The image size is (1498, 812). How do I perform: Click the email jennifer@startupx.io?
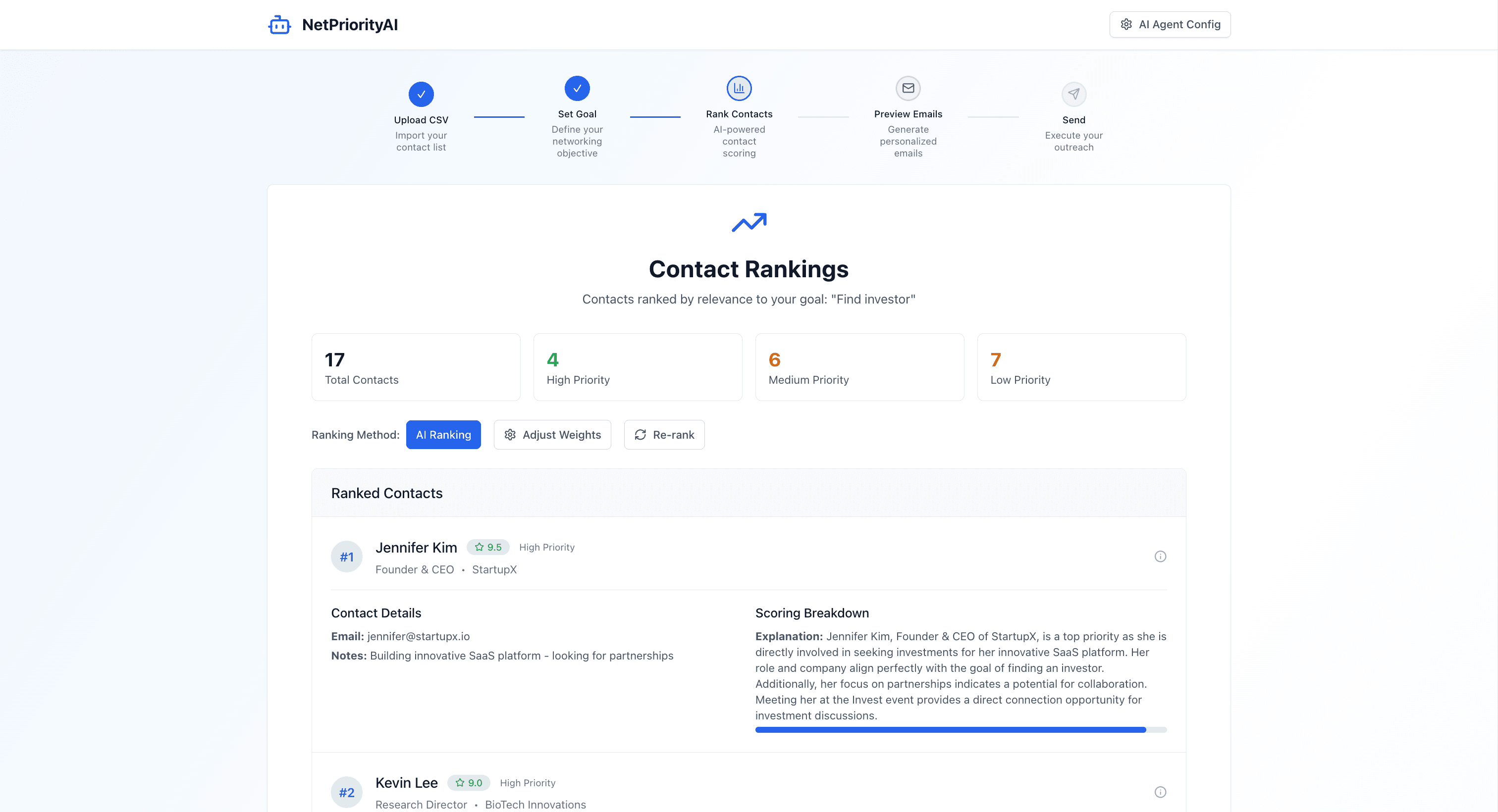click(x=418, y=636)
